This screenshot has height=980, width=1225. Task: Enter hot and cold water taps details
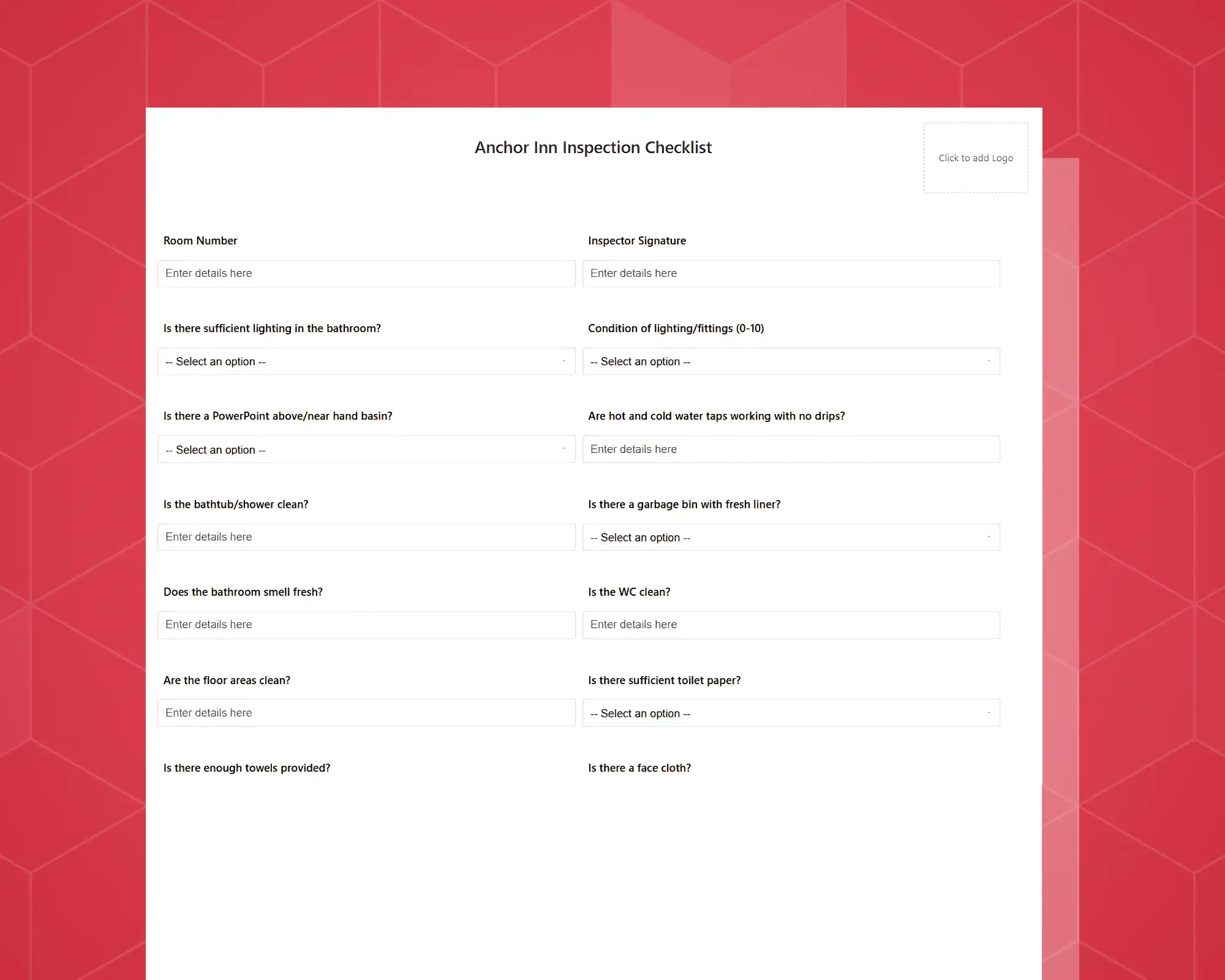[790, 449]
